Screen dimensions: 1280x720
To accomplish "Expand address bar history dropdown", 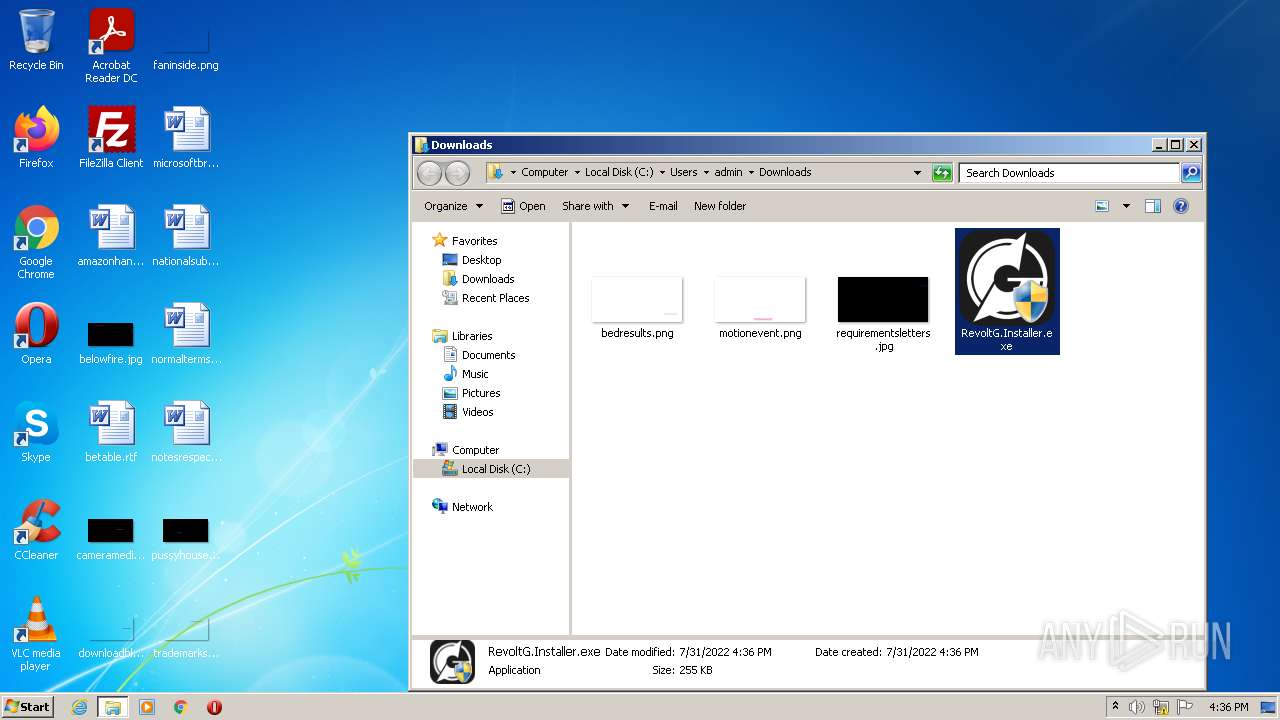I will coord(917,173).
